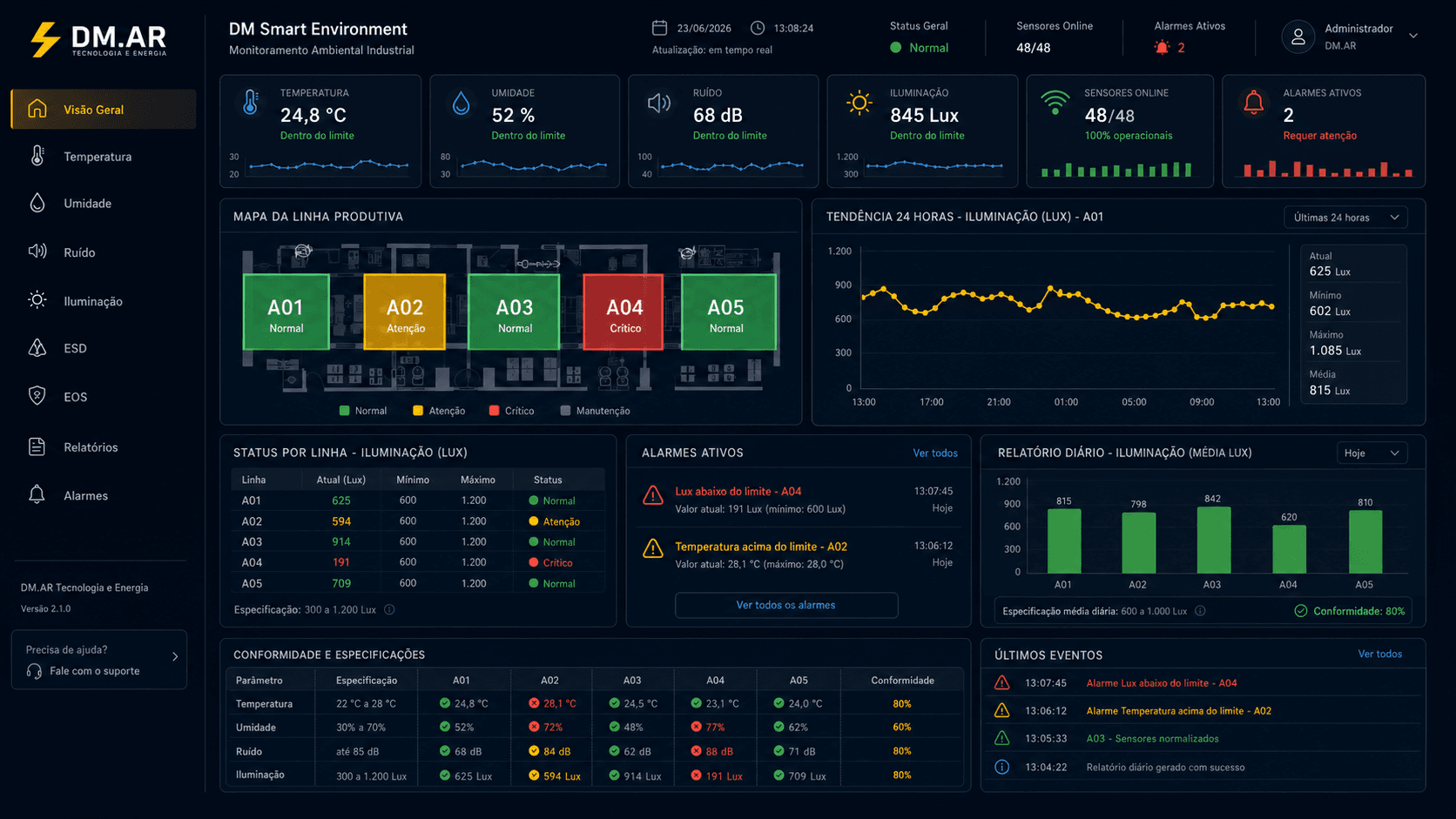1456x819 pixels.
Task: Click the Fale com o suporte link
Action: click(94, 671)
